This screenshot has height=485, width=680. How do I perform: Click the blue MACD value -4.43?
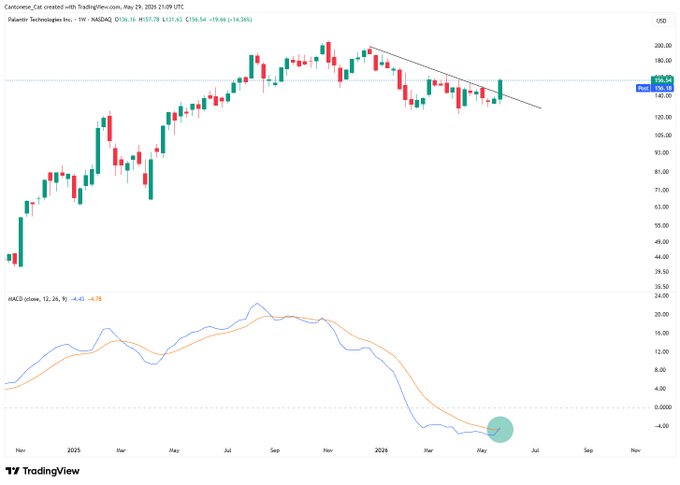tap(77, 299)
